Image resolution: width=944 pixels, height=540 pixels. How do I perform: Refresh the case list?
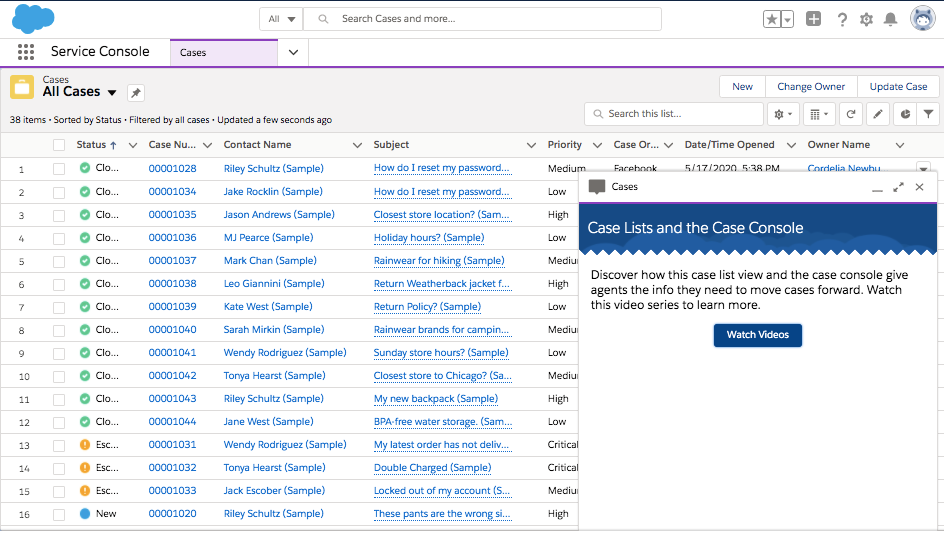tap(851, 114)
